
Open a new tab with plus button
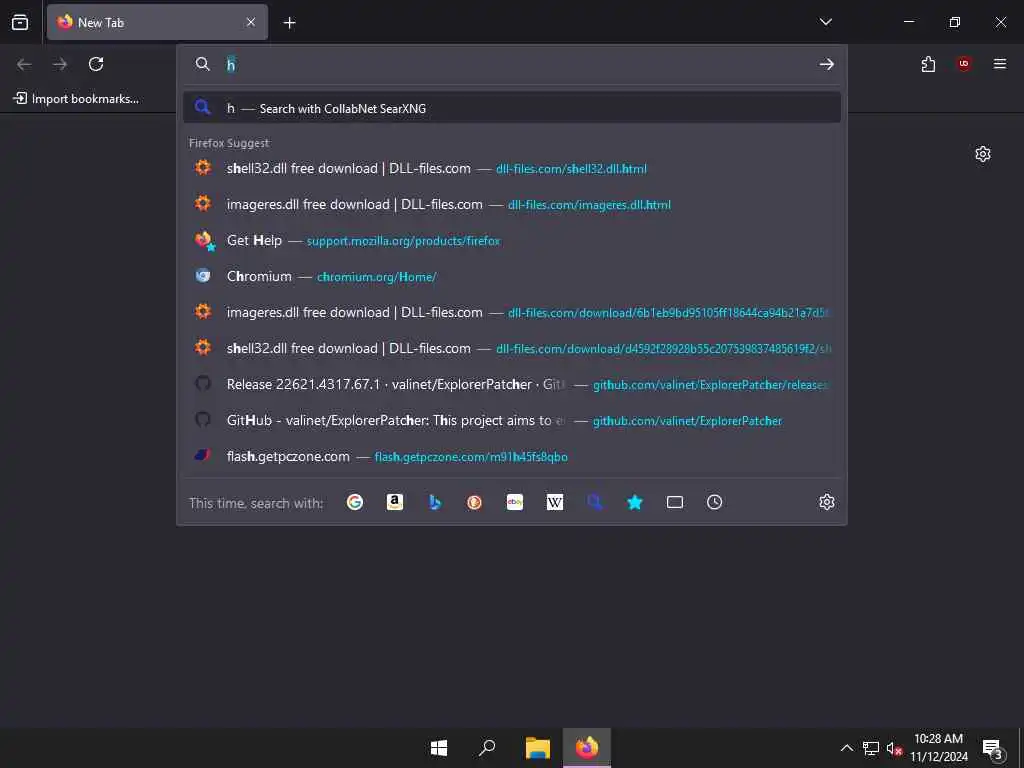pos(289,23)
